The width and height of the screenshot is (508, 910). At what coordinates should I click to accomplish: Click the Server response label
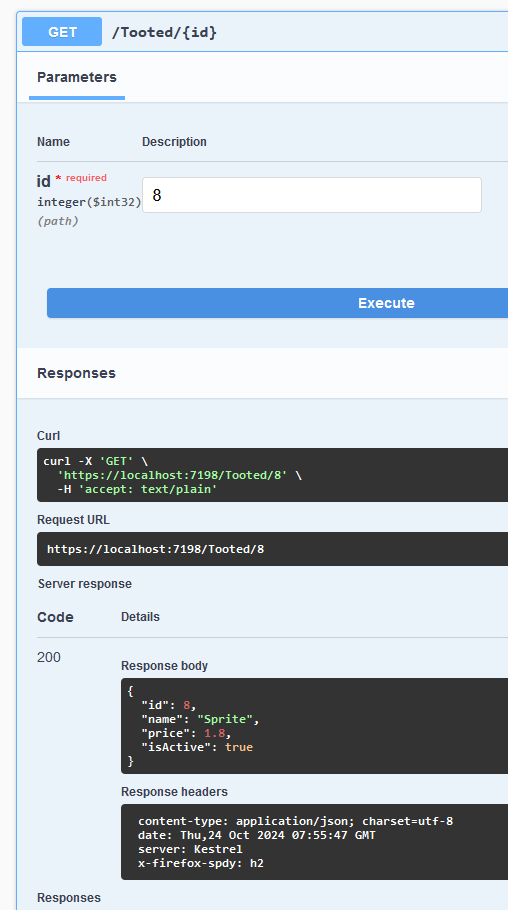85,584
